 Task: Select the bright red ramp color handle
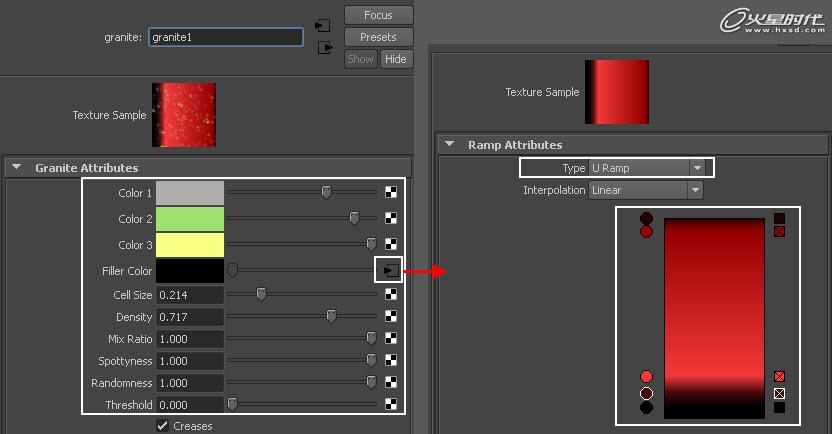646,377
